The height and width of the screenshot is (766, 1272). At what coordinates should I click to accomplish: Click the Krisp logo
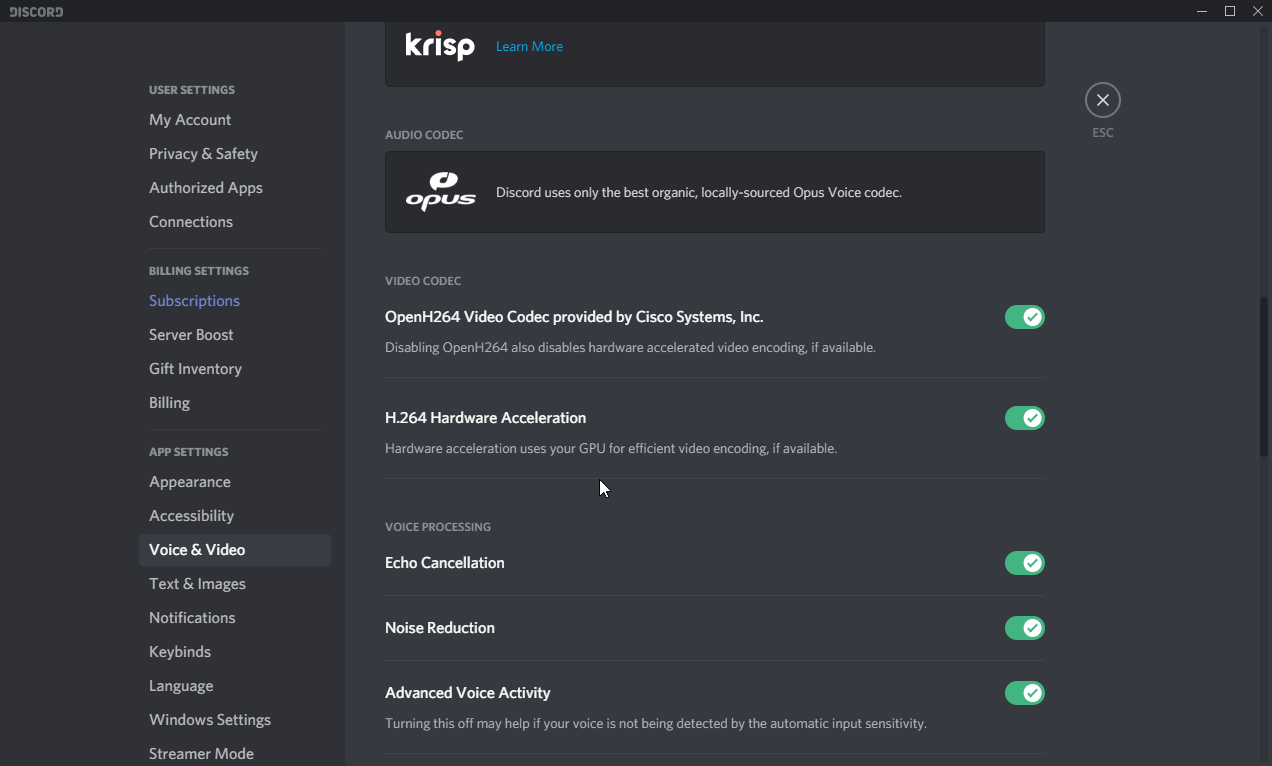[x=440, y=46]
